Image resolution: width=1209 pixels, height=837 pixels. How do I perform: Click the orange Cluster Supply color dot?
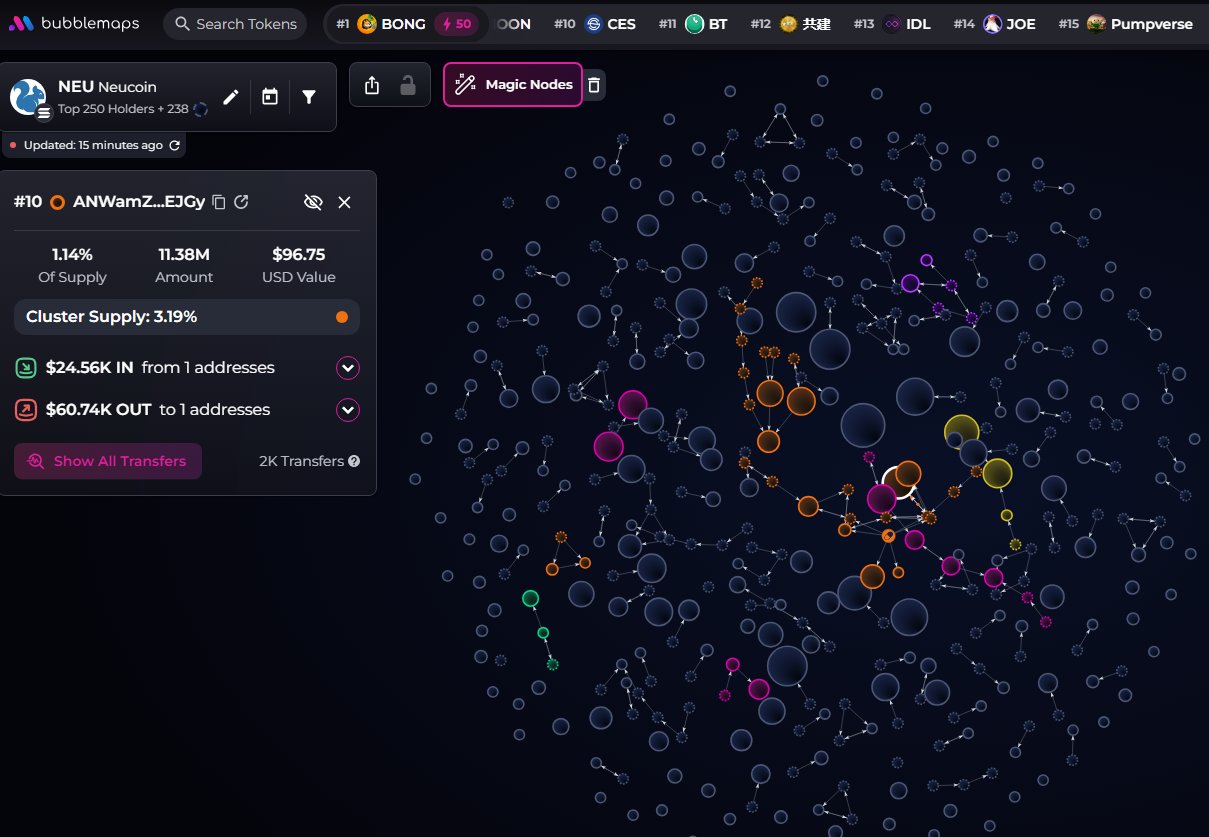(342, 317)
